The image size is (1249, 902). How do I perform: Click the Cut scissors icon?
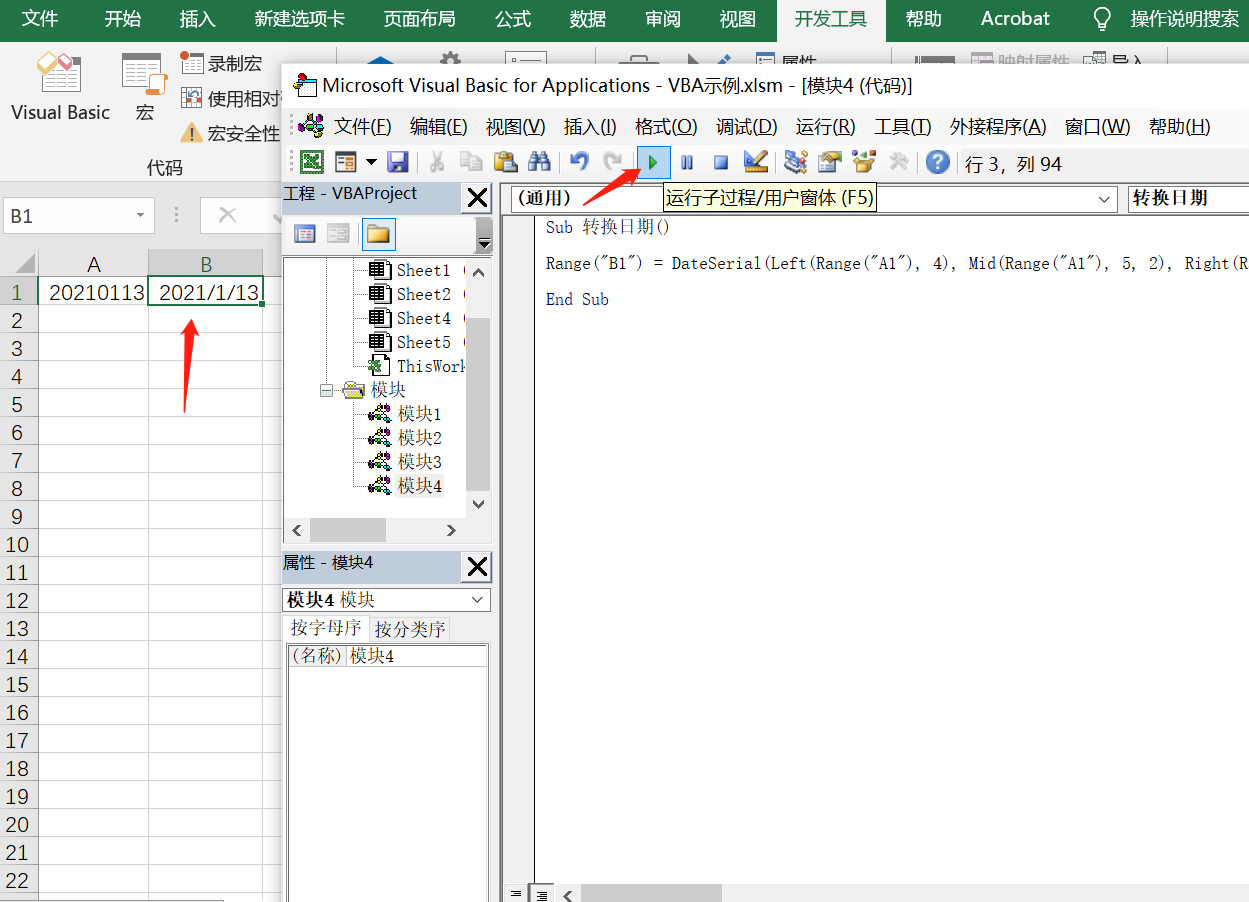437,162
